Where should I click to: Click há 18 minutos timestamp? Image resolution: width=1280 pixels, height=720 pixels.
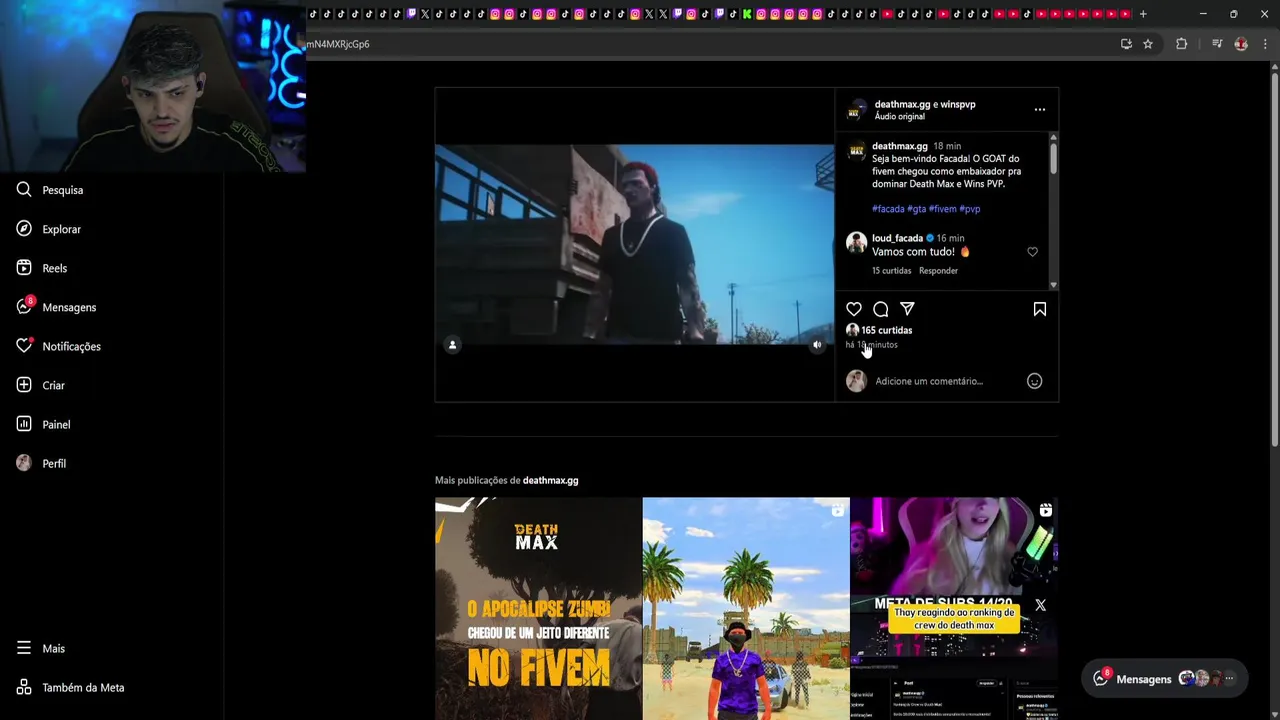coord(871,345)
